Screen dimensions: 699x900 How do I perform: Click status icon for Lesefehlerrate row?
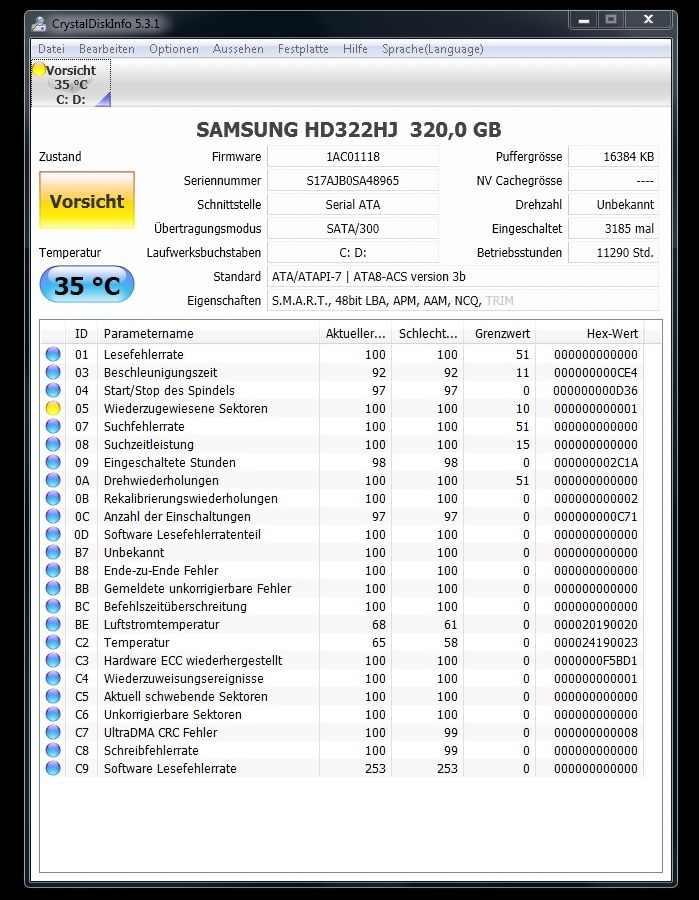coord(53,354)
